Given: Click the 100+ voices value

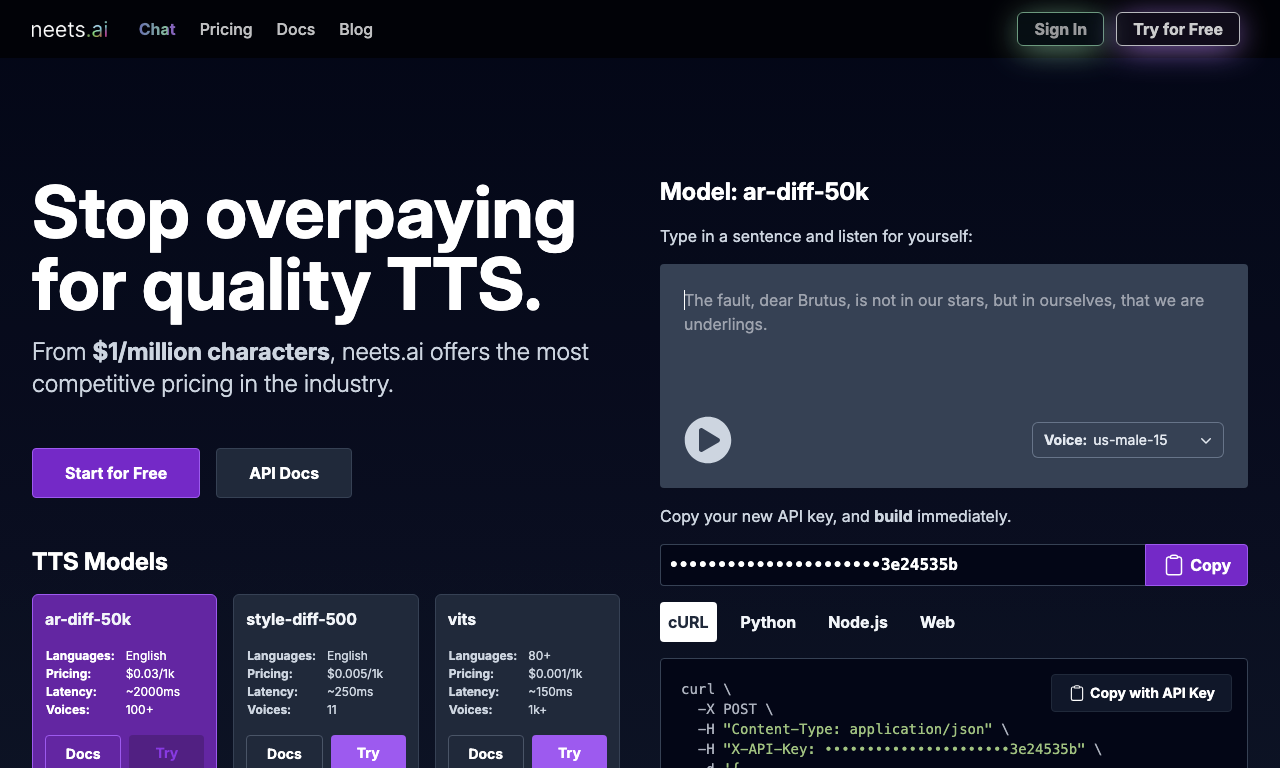Looking at the screenshot, I should 140,710.
